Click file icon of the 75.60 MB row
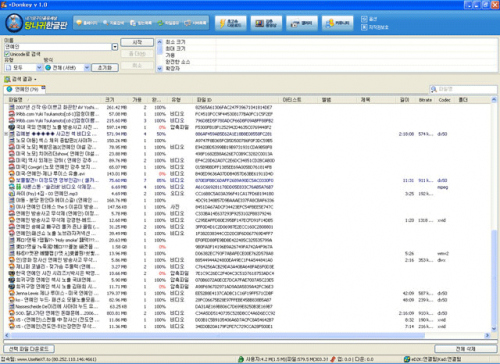500x364 pixels. pos(12,180)
